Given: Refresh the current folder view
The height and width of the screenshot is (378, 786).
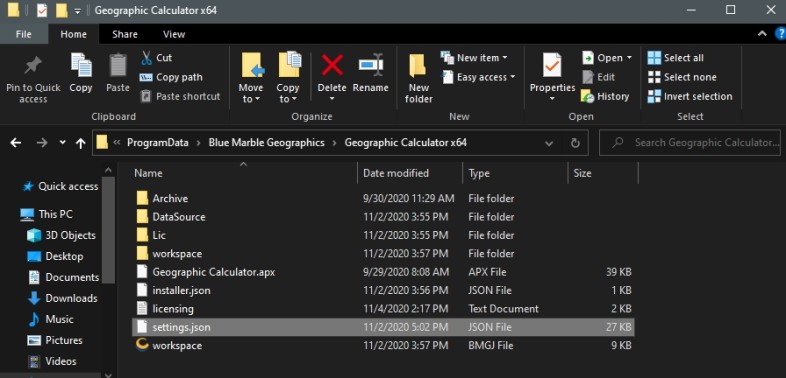Looking at the screenshot, I should point(575,143).
